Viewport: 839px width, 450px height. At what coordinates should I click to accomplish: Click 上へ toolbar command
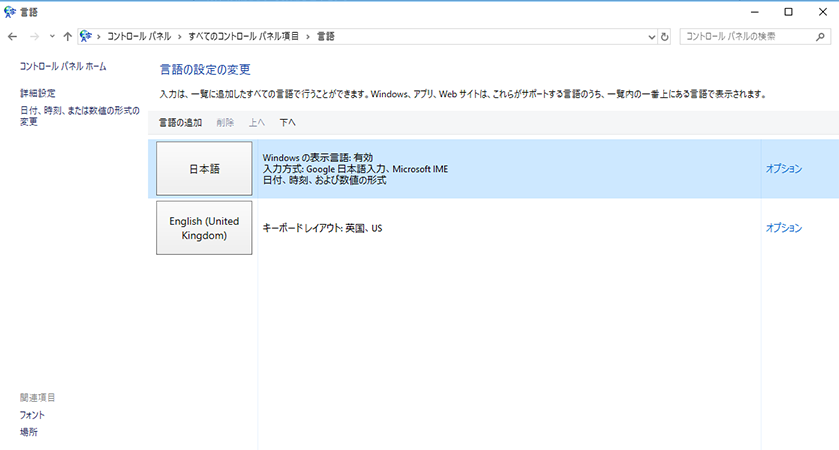pyautogui.click(x=256, y=123)
